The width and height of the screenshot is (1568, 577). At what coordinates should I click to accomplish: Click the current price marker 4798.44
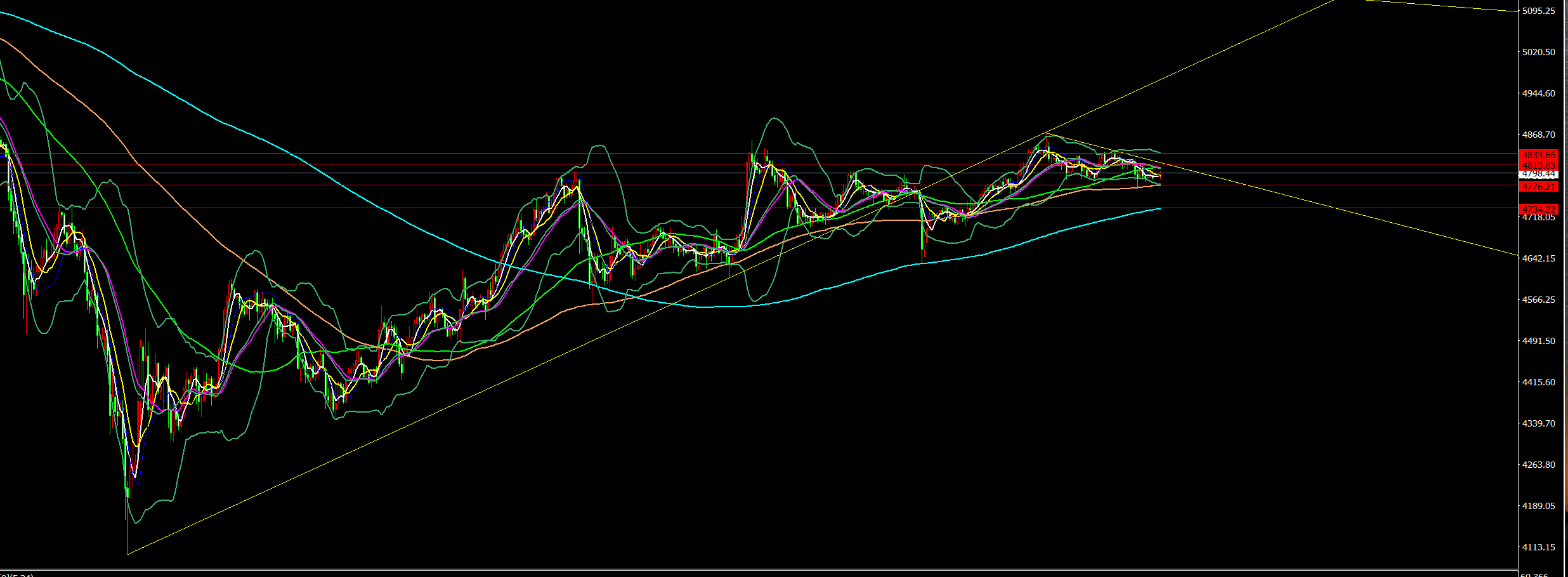click(x=1548, y=175)
